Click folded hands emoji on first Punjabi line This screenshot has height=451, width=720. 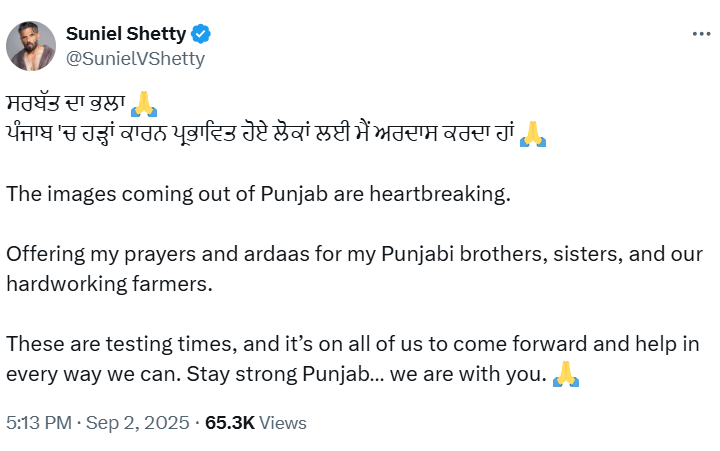146,104
